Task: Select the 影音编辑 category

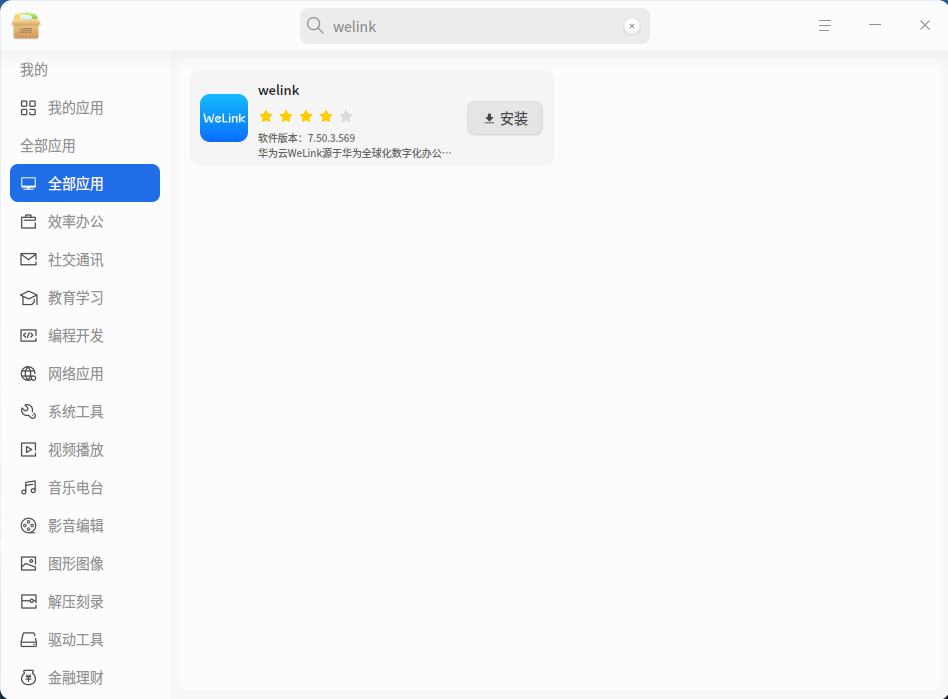Action: pyautogui.click(x=85, y=525)
